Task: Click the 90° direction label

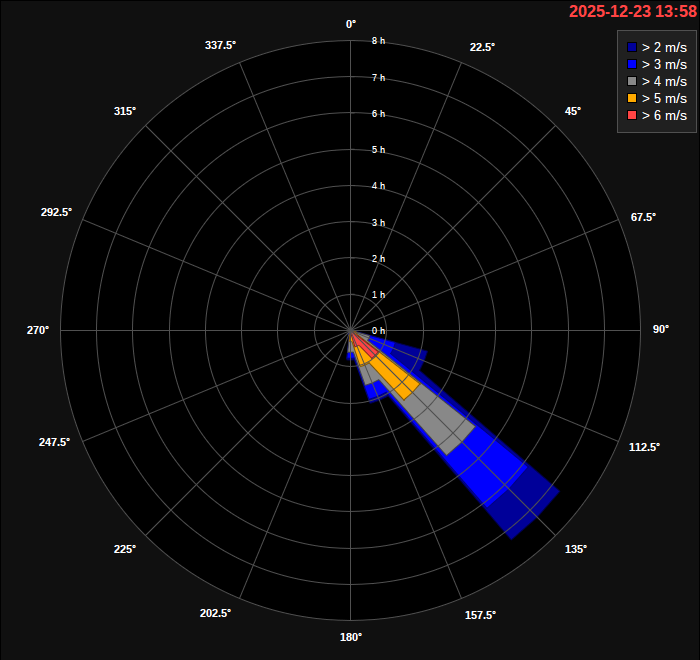Action: pyautogui.click(x=661, y=329)
